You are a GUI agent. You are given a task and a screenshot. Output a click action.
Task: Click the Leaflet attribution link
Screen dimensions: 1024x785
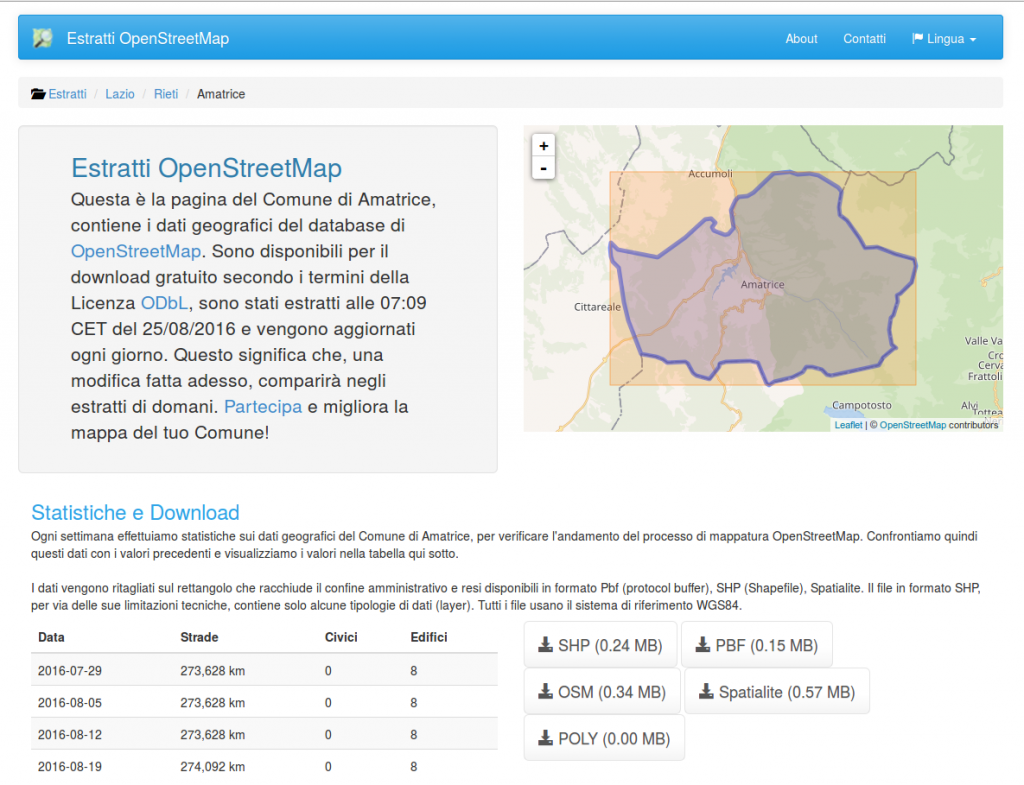847,424
